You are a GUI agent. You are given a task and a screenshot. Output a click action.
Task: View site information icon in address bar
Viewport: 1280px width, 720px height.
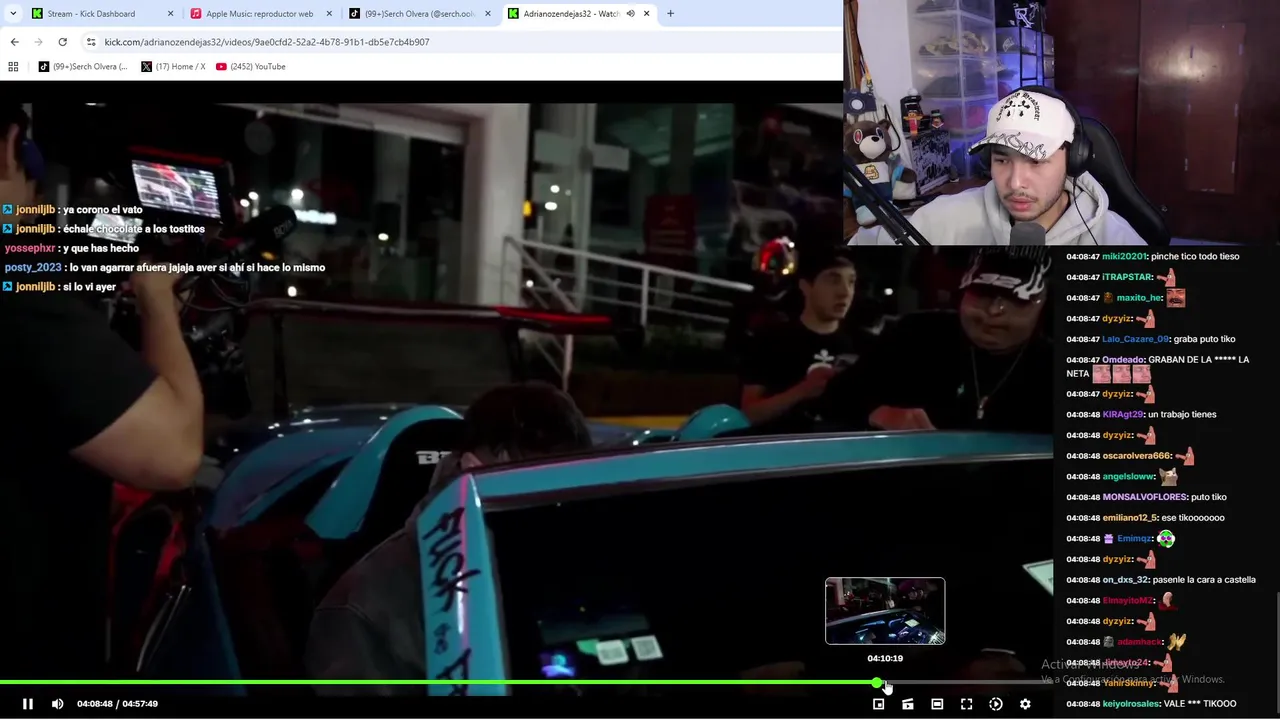point(91,42)
